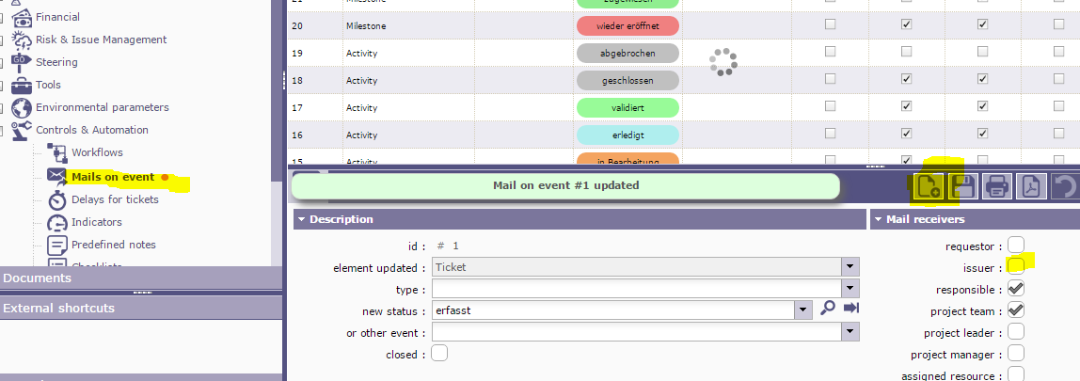Click the wieder eröffnet status badge
Screen dimensions: 1080x381
pos(627,26)
